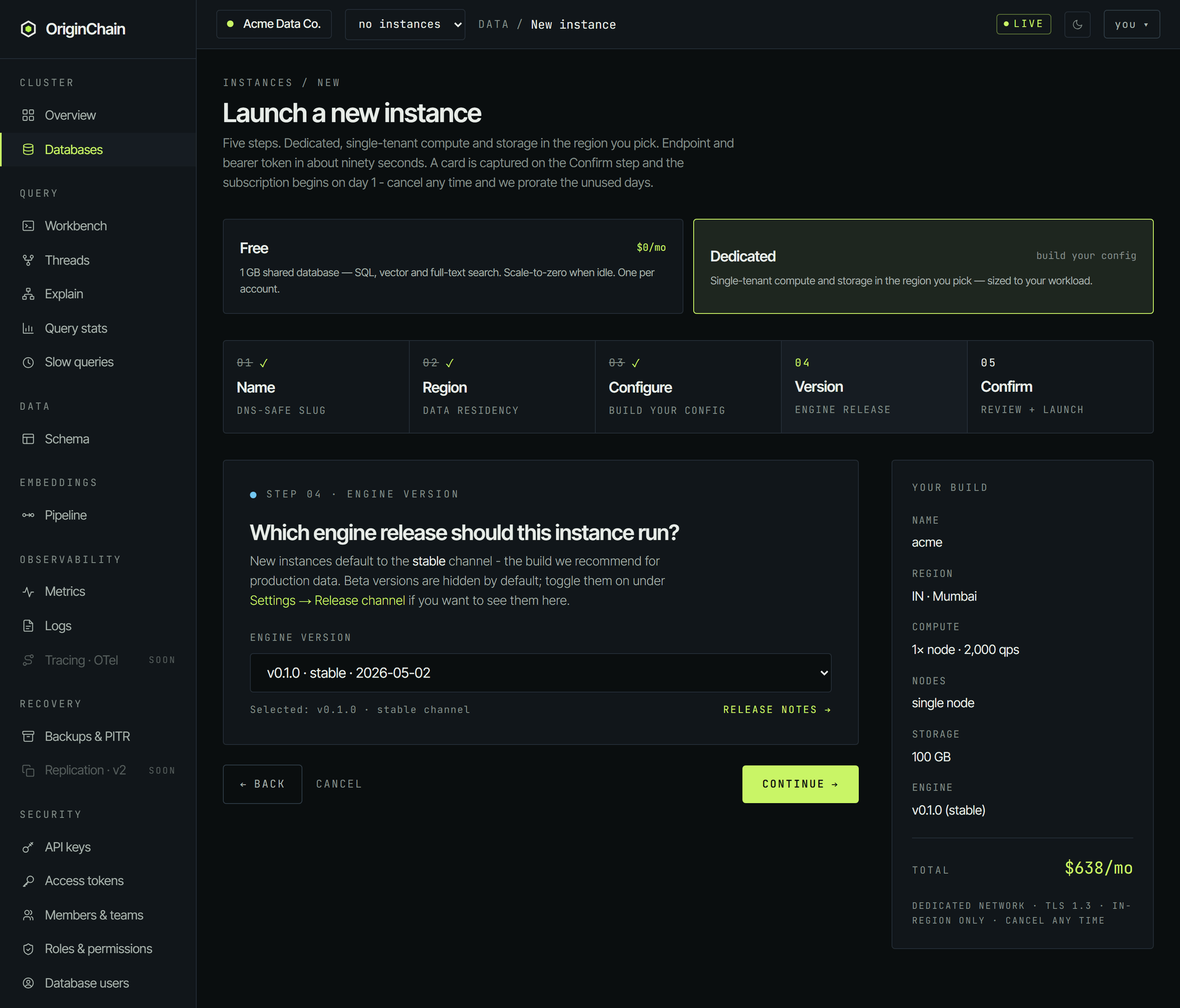Viewport: 1180px width, 1008px height.
Task: Click the Query stats bar chart icon
Action: 28,328
